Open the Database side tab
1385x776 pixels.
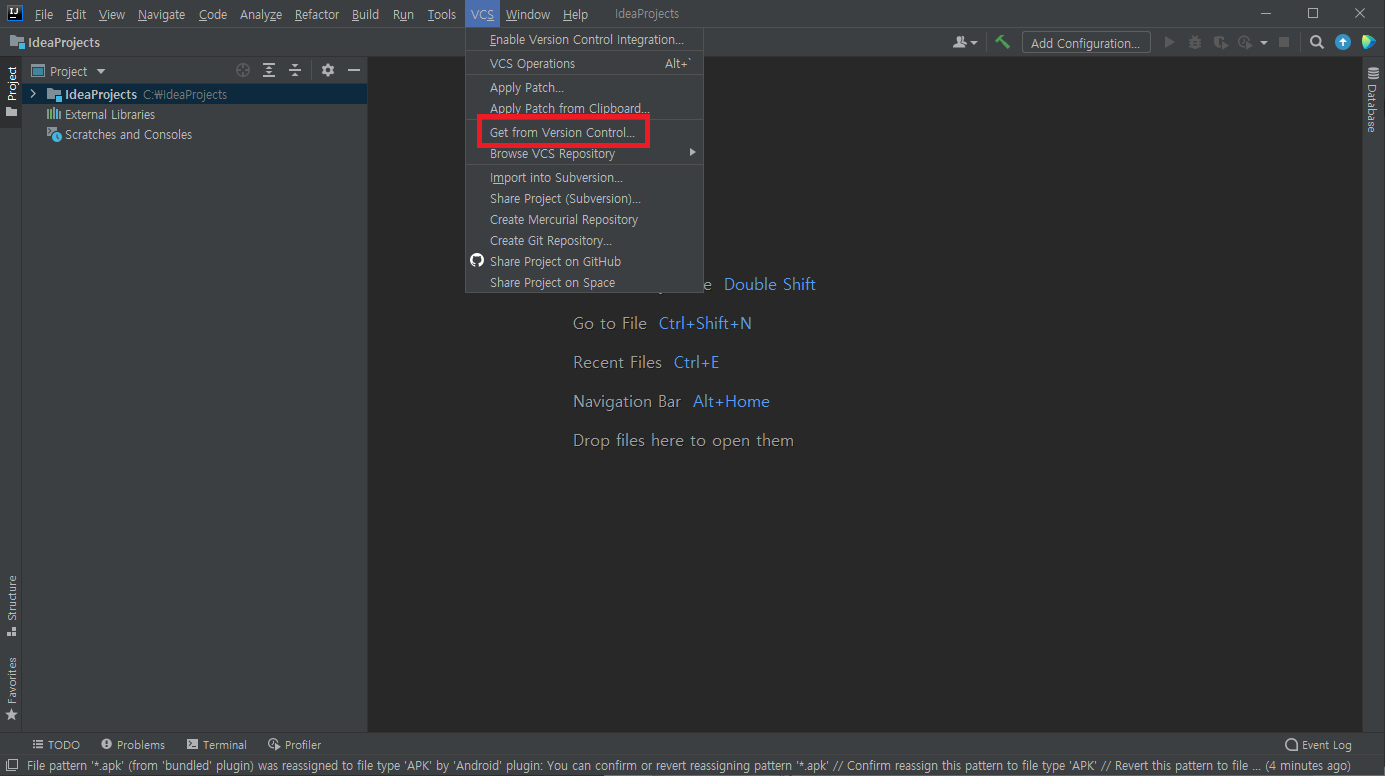1373,100
